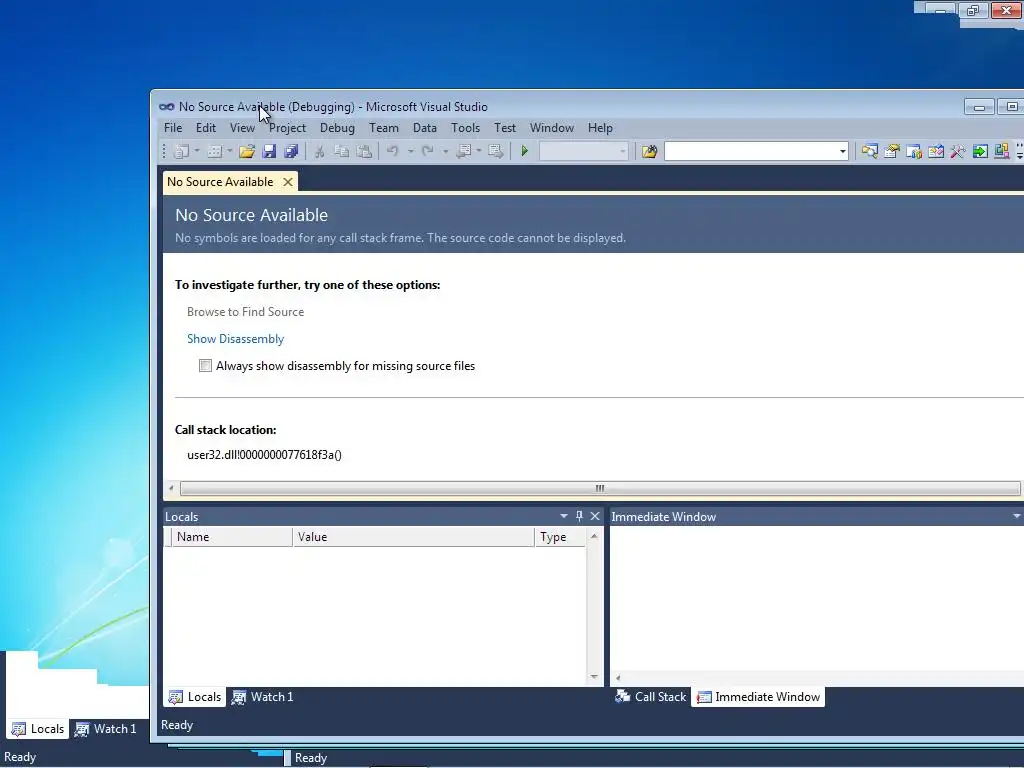1024x768 pixels.
Task: Open the Toolbox hammer-and-wrench icon
Action: 958,152
